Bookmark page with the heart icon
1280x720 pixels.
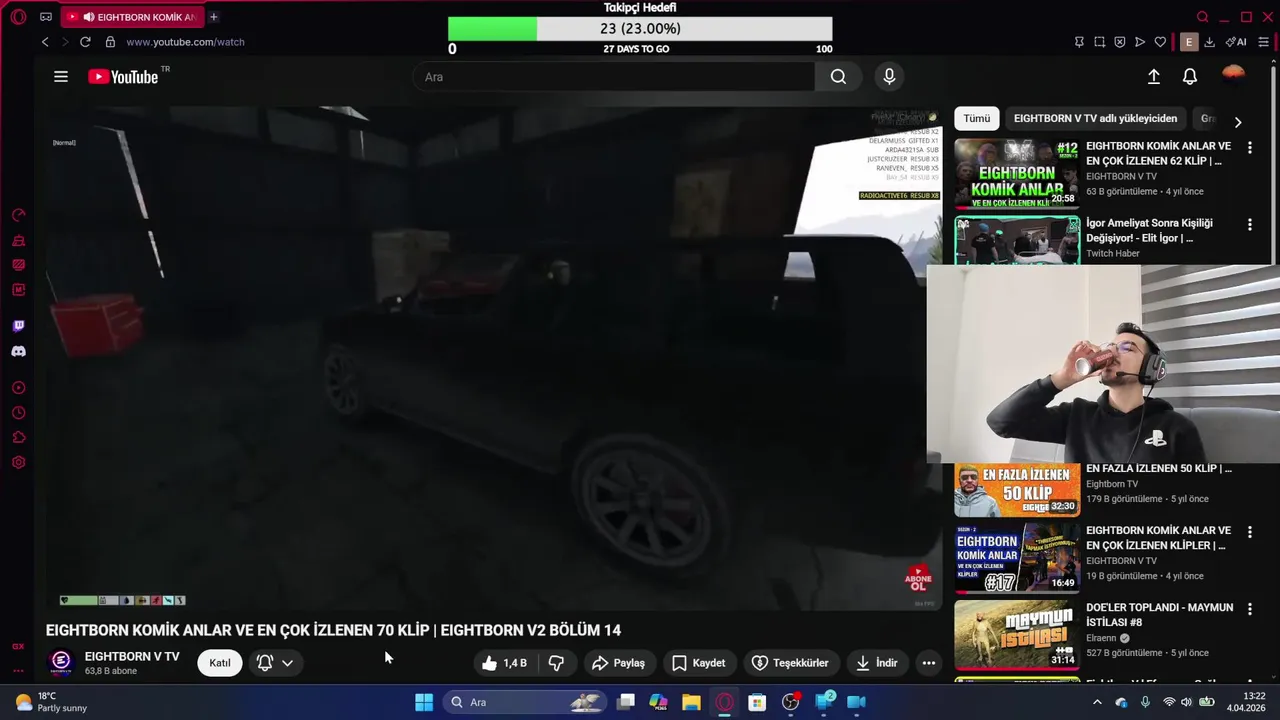point(1160,42)
